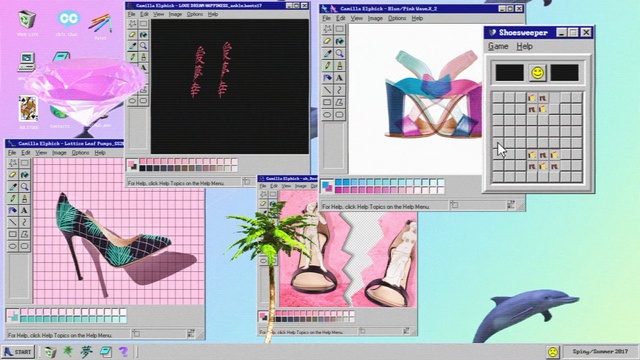The image size is (640, 360).
Task: Click the purple question mark taskbar icon
Action: click(123, 351)
